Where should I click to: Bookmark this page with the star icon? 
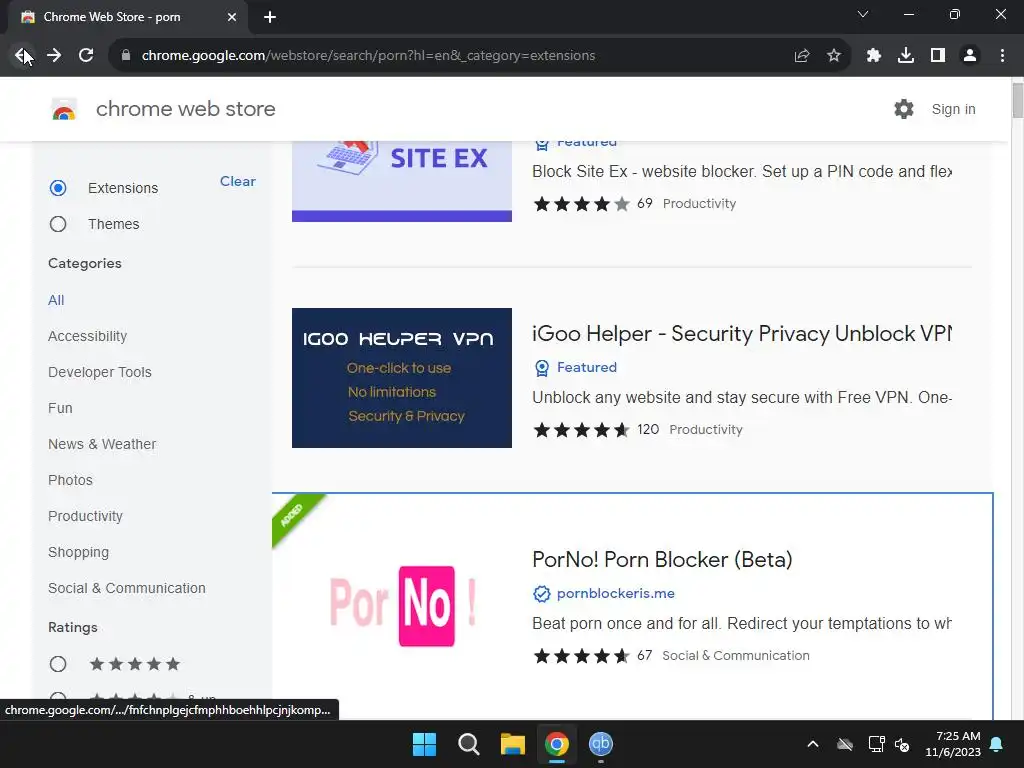(834, 56)
